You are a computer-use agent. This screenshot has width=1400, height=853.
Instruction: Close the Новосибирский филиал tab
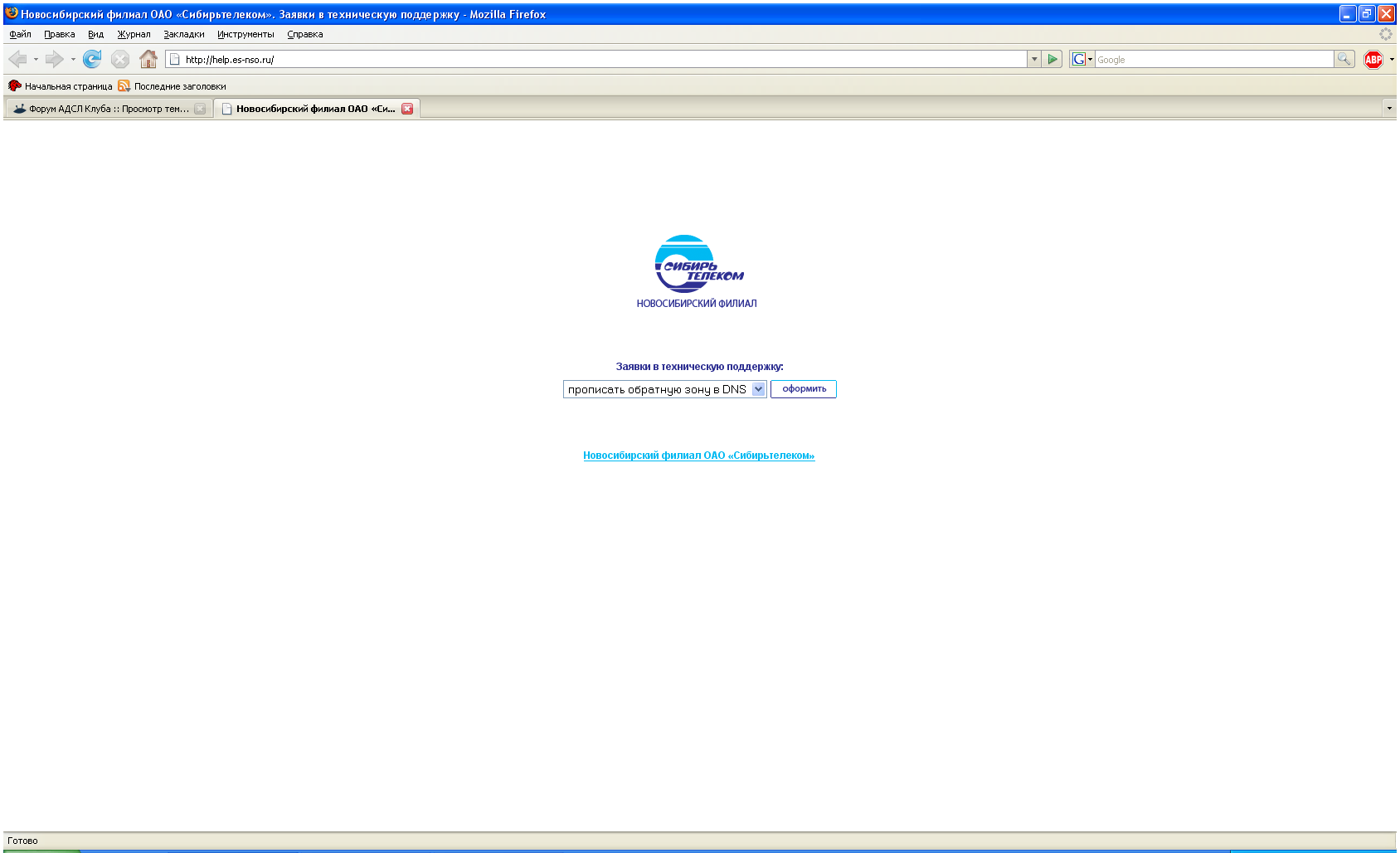407,109
